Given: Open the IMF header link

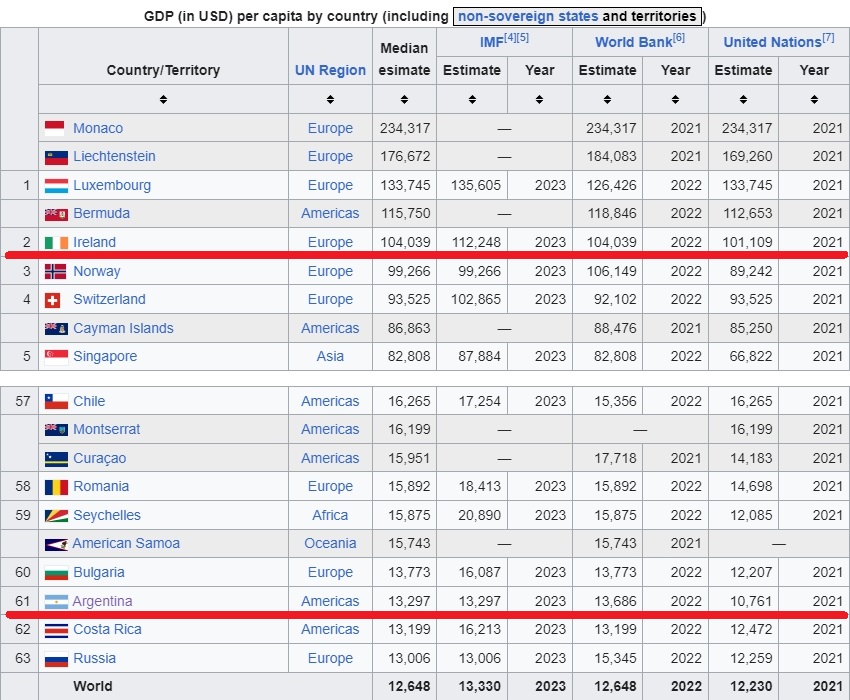Looking at the screenshot, I should tap(492, 42).
